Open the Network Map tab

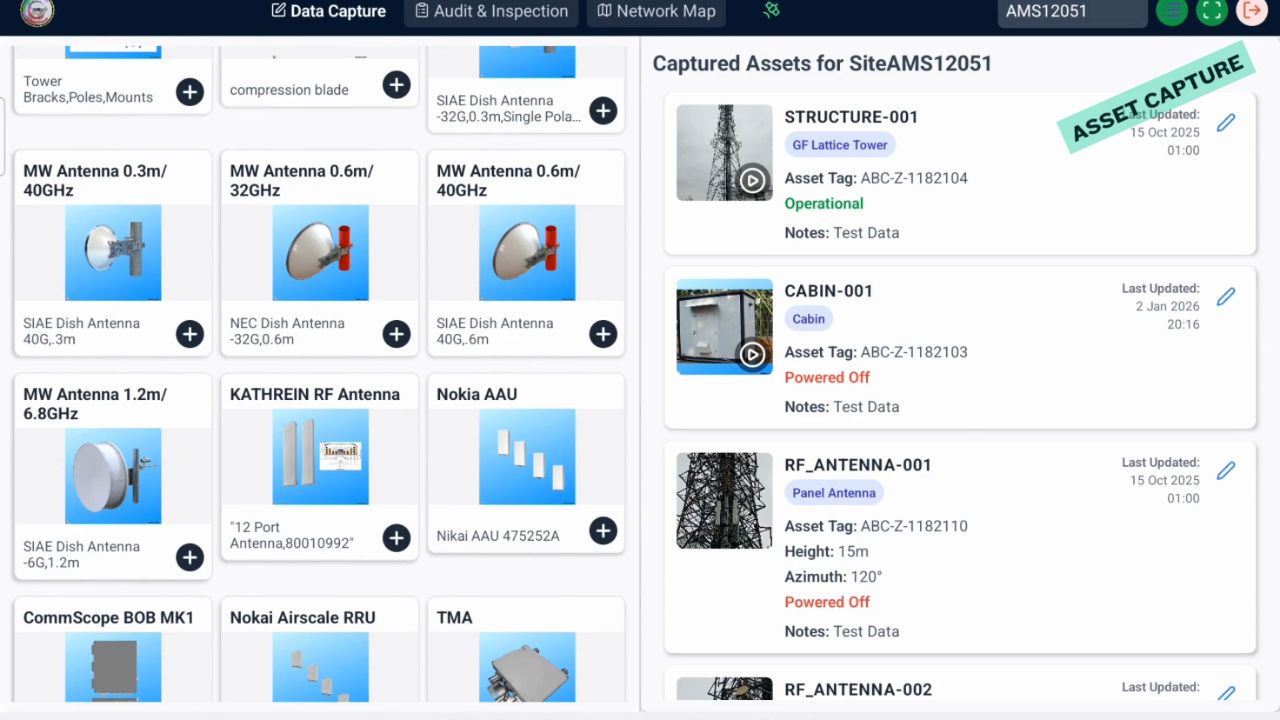click(x=656, y=12)
